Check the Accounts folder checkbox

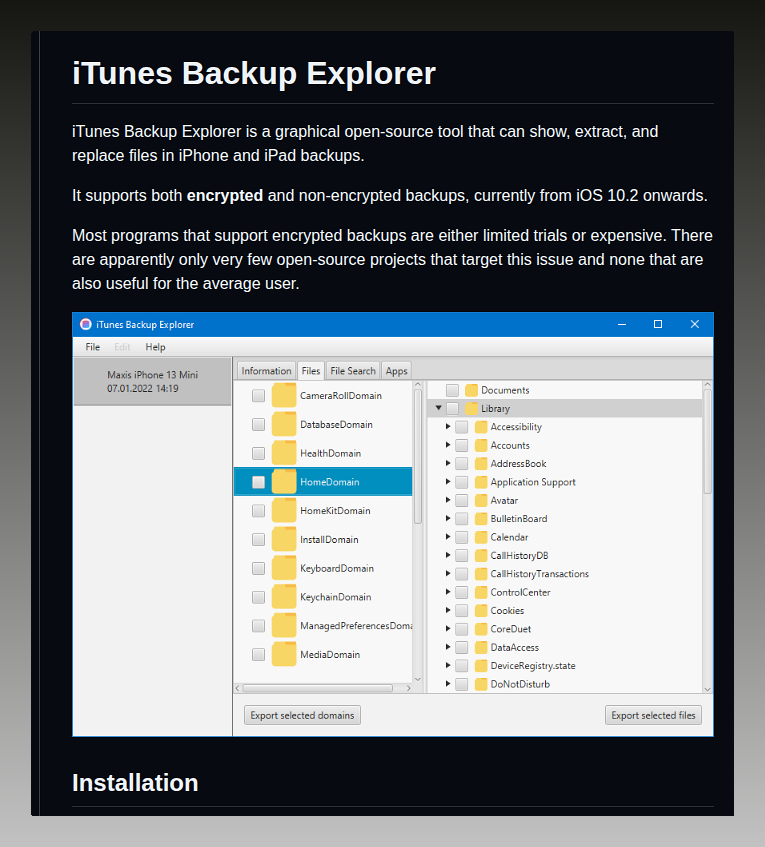click(x=461, y=445)
